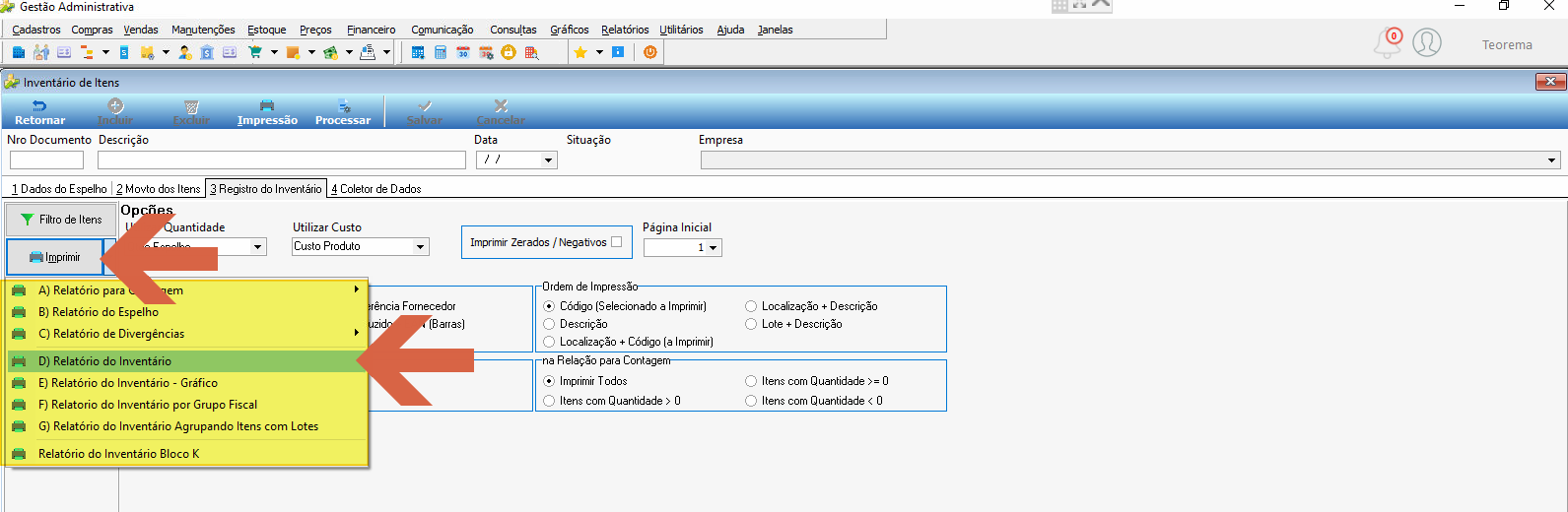Click the green money toolbar icon
Screen dimensions: 1568x512
point(330,52)
